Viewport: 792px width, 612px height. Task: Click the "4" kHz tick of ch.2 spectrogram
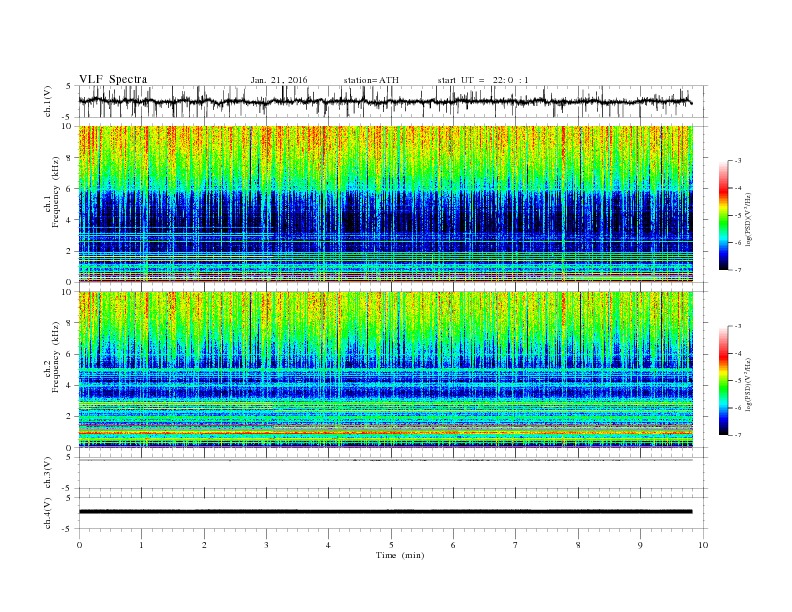[70, 385]
